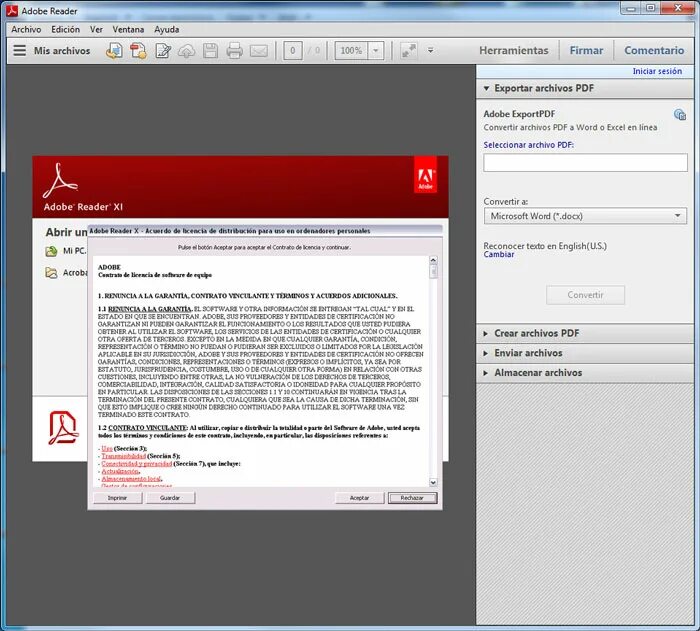Click Guardar in the license dialog
The width and height of the screenshot is (700, 631).
tap(170, 498)
